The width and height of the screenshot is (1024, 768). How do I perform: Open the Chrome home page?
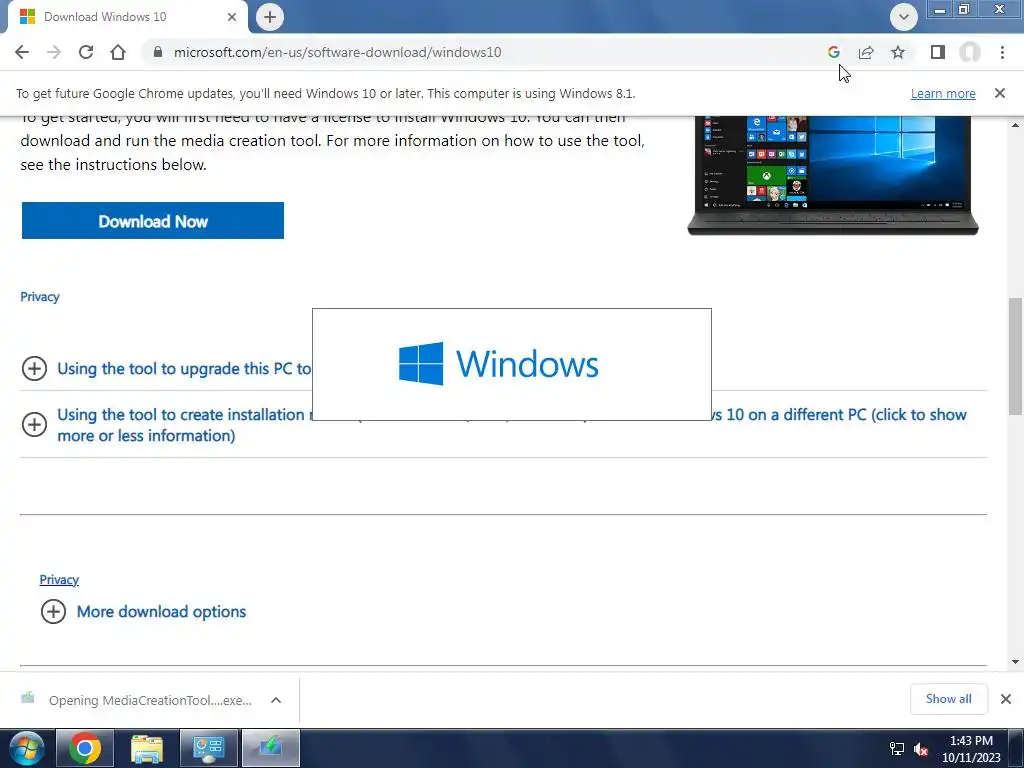click(x=118, y=52)
